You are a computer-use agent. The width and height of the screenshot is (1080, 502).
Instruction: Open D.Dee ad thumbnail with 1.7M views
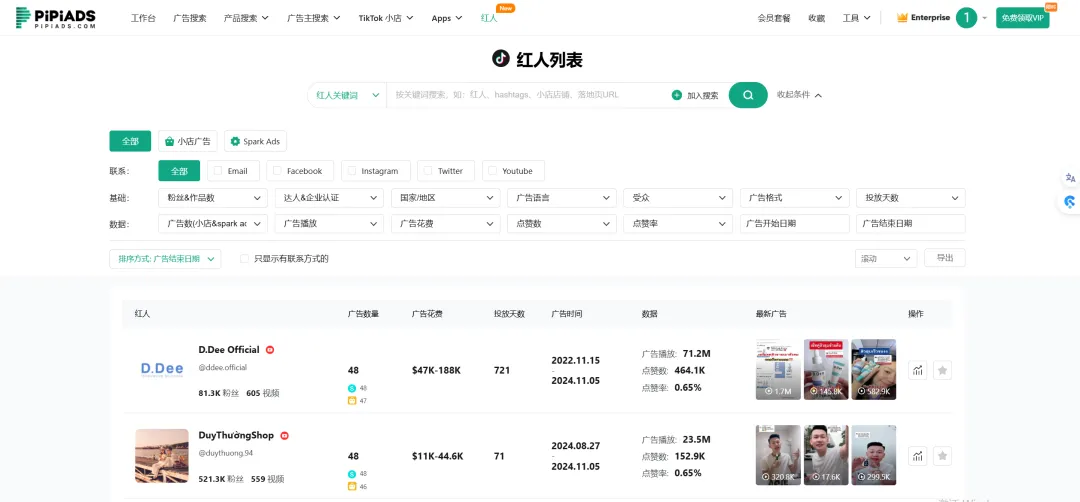[x=778, y=369]
